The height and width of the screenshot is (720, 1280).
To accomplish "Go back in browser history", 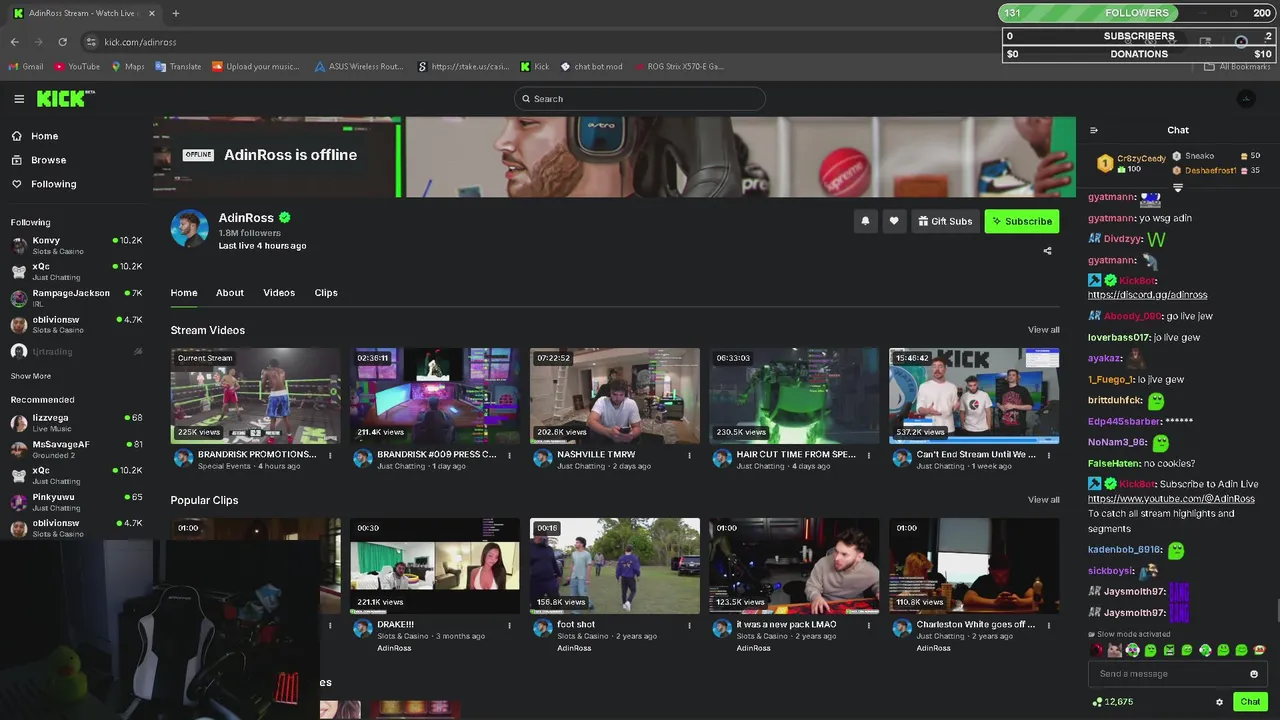I will point(14,42).
